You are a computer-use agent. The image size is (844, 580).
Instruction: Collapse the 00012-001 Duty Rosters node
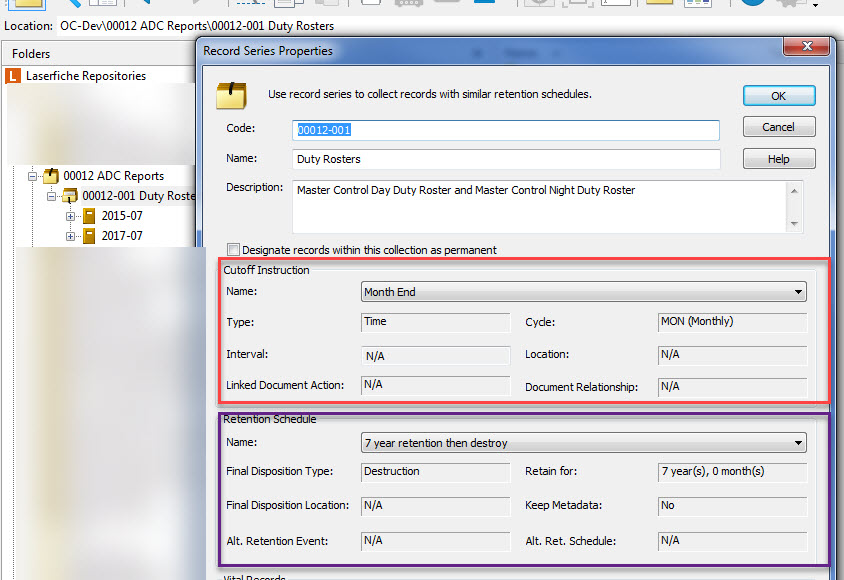52,196
